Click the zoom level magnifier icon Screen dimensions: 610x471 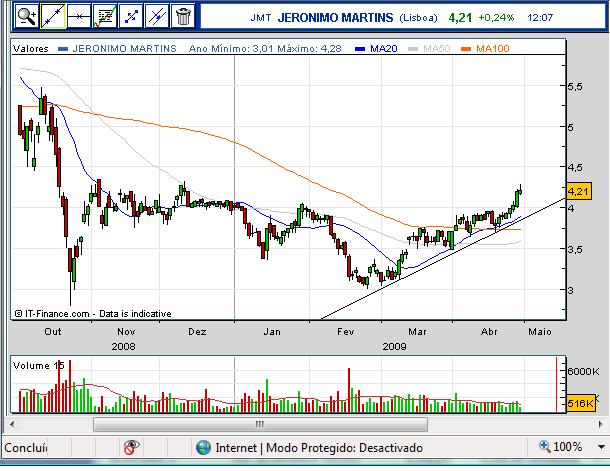point(544,446)
